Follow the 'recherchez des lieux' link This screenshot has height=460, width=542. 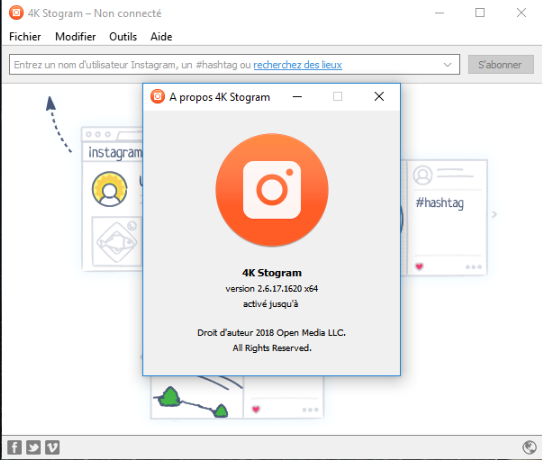(298, 65)
